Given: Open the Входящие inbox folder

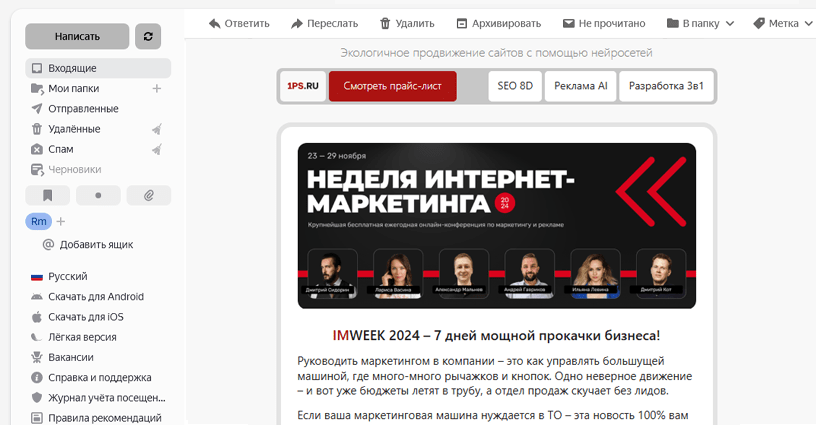Looking at the screenshot, I should [98, 68].
